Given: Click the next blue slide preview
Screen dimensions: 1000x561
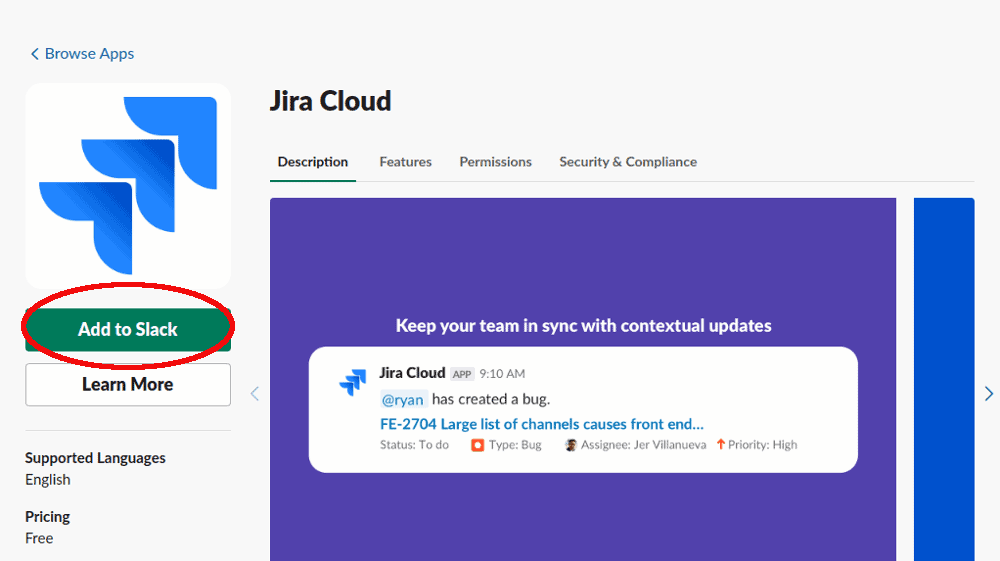Looking at the screenshot, I should [x=944, y=379].
